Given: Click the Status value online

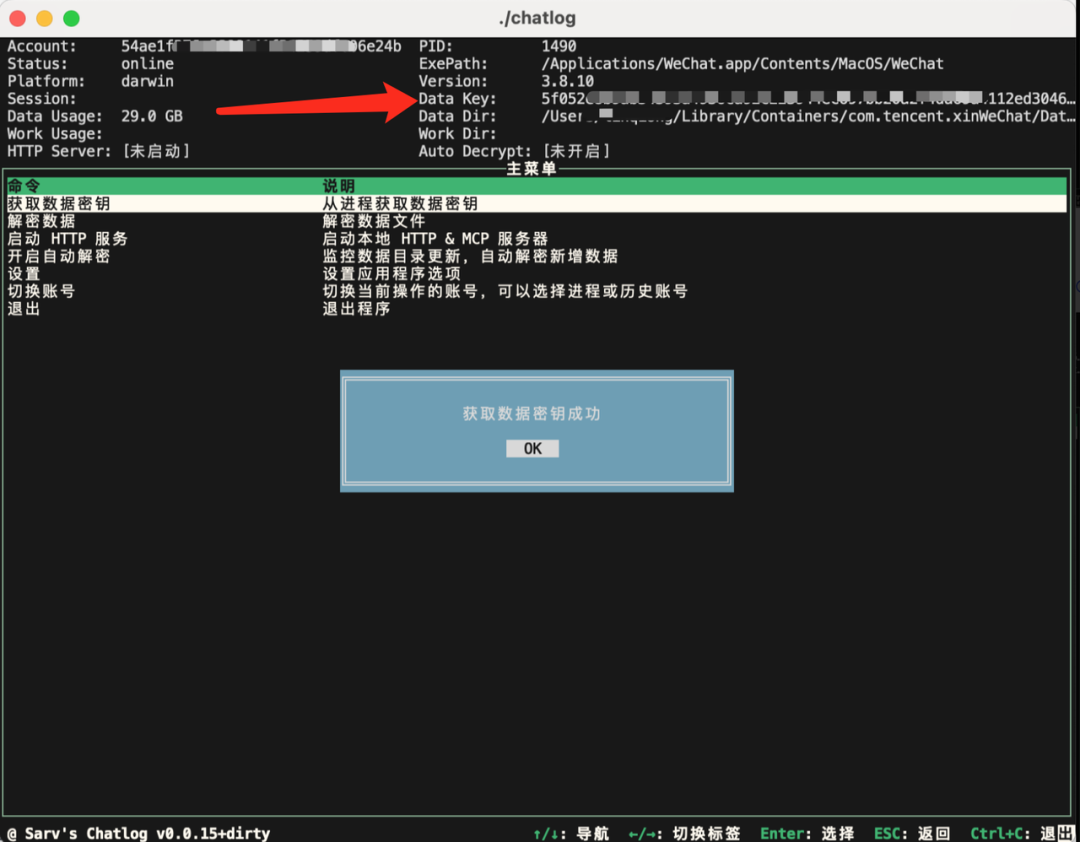Looking at the screenshot, I should coord(147,64).
